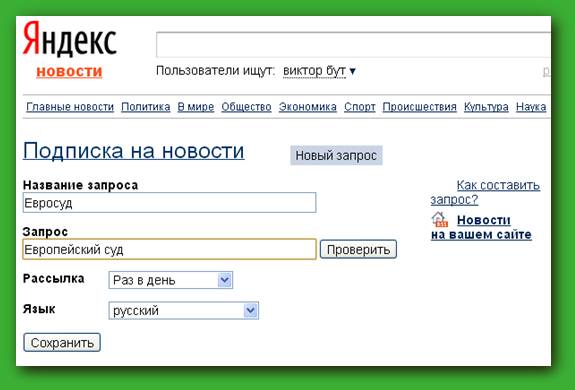This screenshot has width=575, height=390.
Task: Click the Язык label
Action: [39, 309]
